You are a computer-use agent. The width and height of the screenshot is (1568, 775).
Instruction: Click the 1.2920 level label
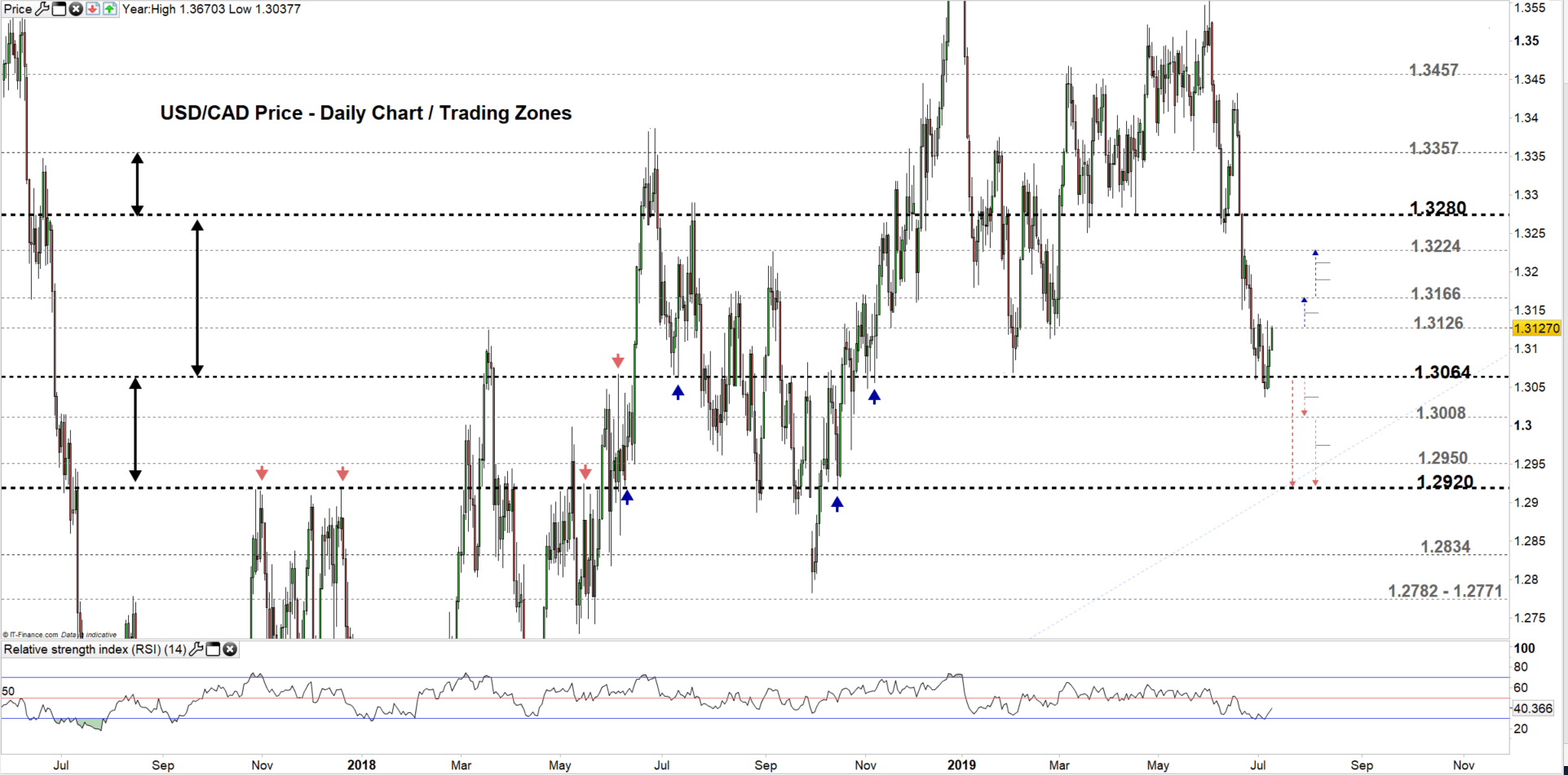[x=1445, y=482]
